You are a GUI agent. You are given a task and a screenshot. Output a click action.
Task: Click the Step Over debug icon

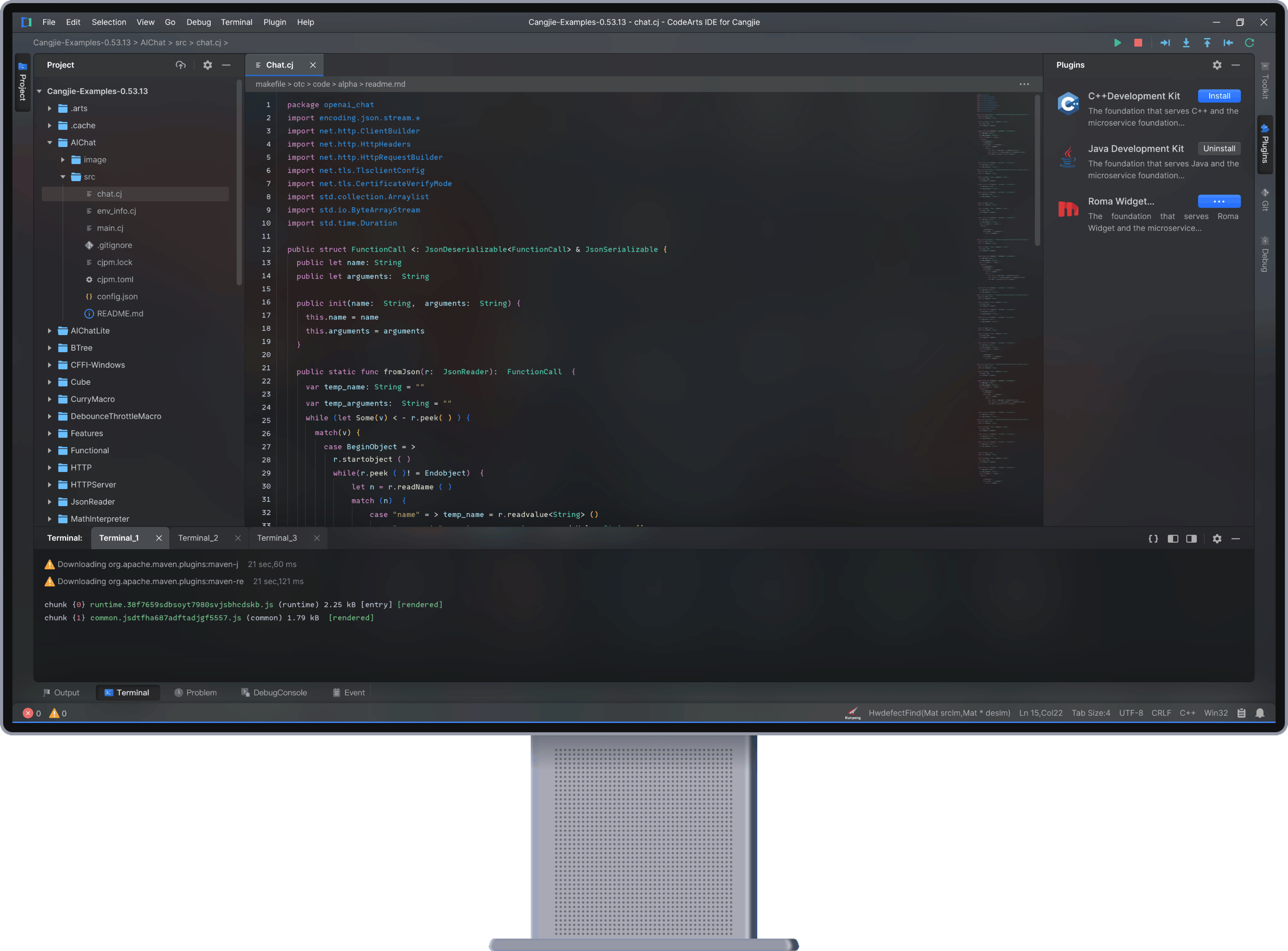coord(1165,43)
